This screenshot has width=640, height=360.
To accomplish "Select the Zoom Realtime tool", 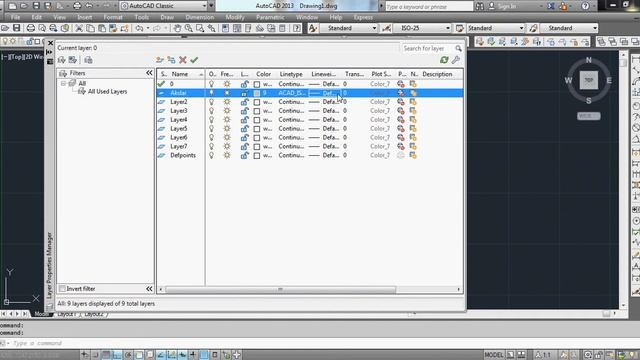I will click(x=189, y=28).
